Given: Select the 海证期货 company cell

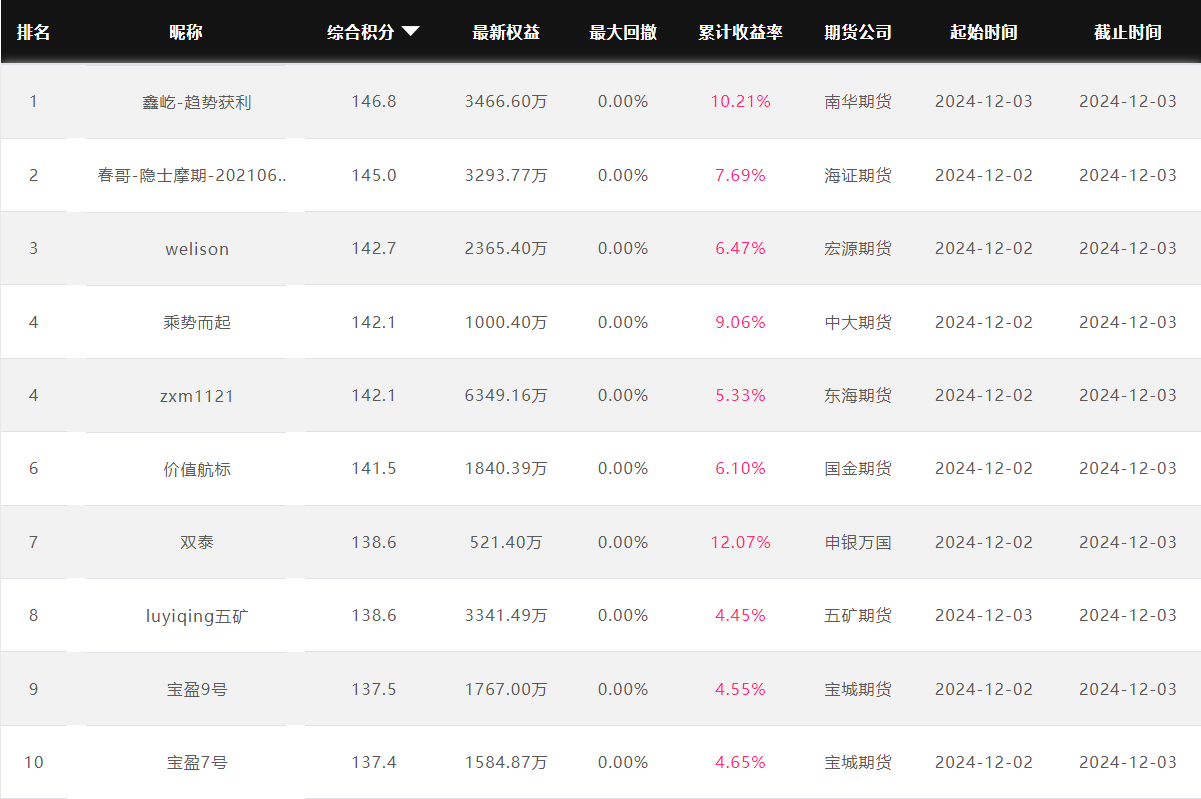Looking at the screenshot, I should 858,175.
